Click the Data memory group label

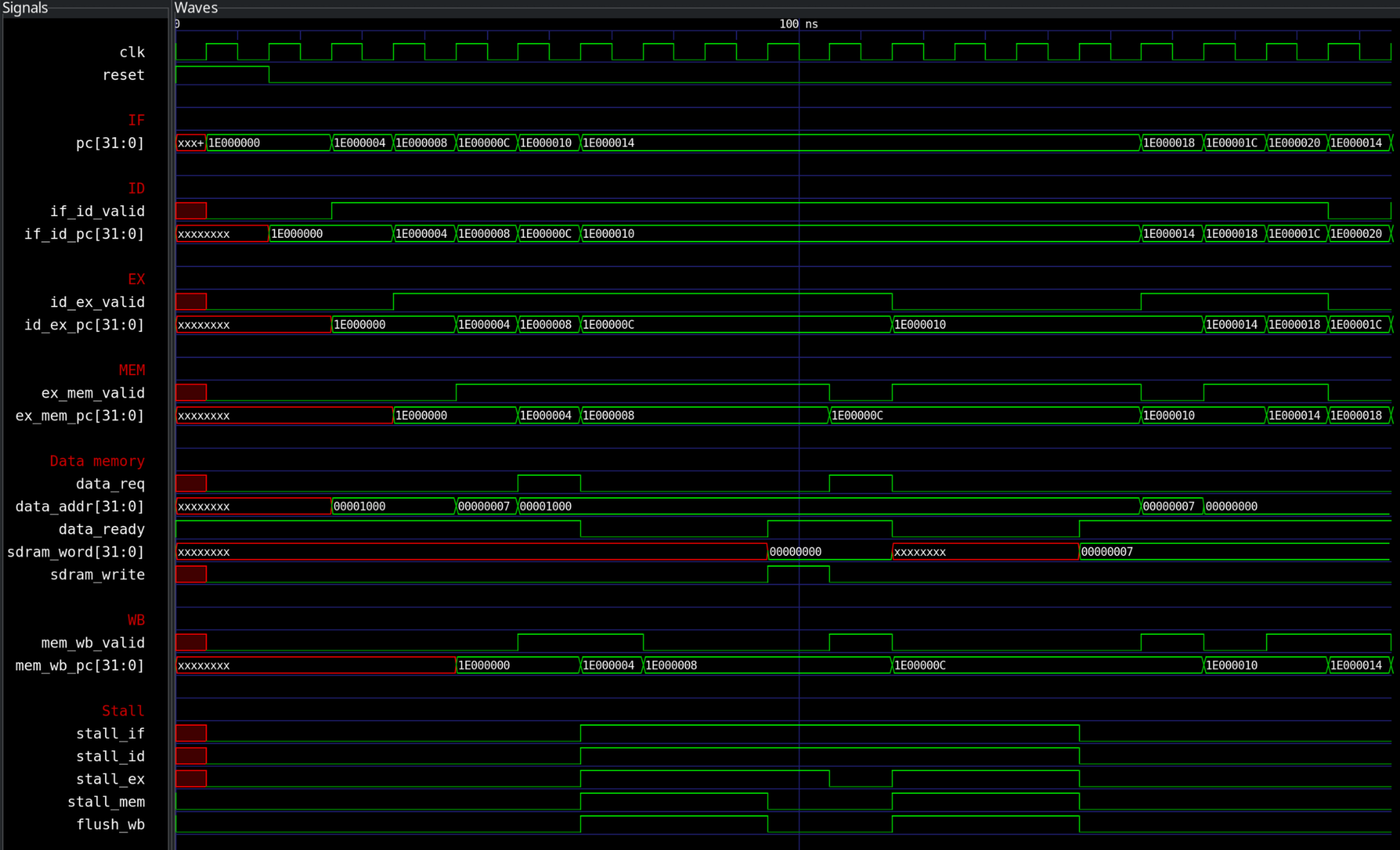(x=97, y=461)
